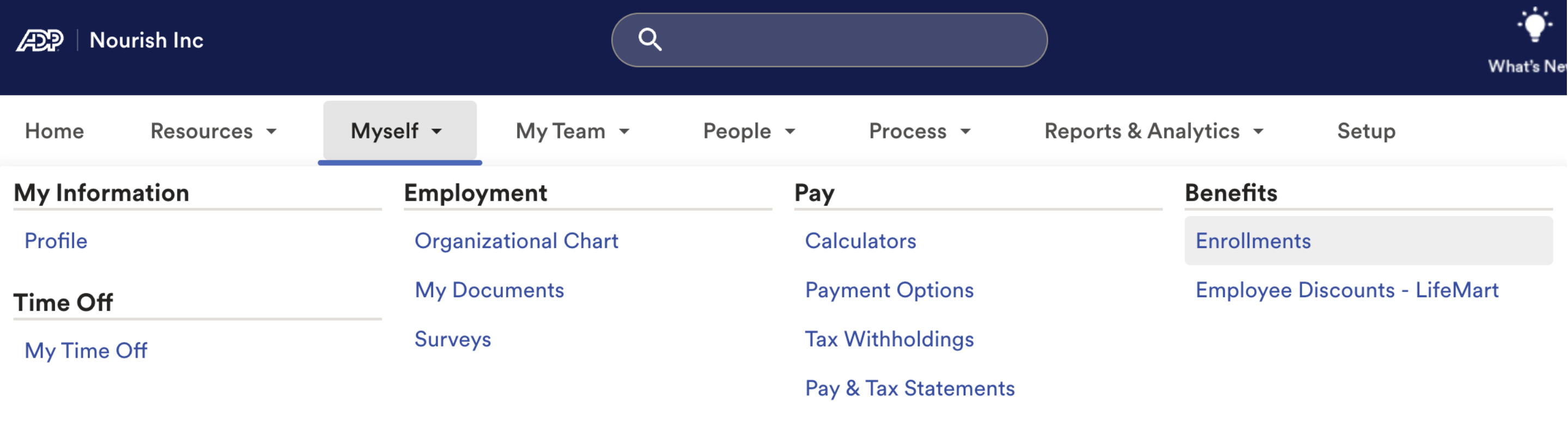Switch to the Setup tab
The height and width of the screenshot is (446, 1568).
[x=1366, y=131]
